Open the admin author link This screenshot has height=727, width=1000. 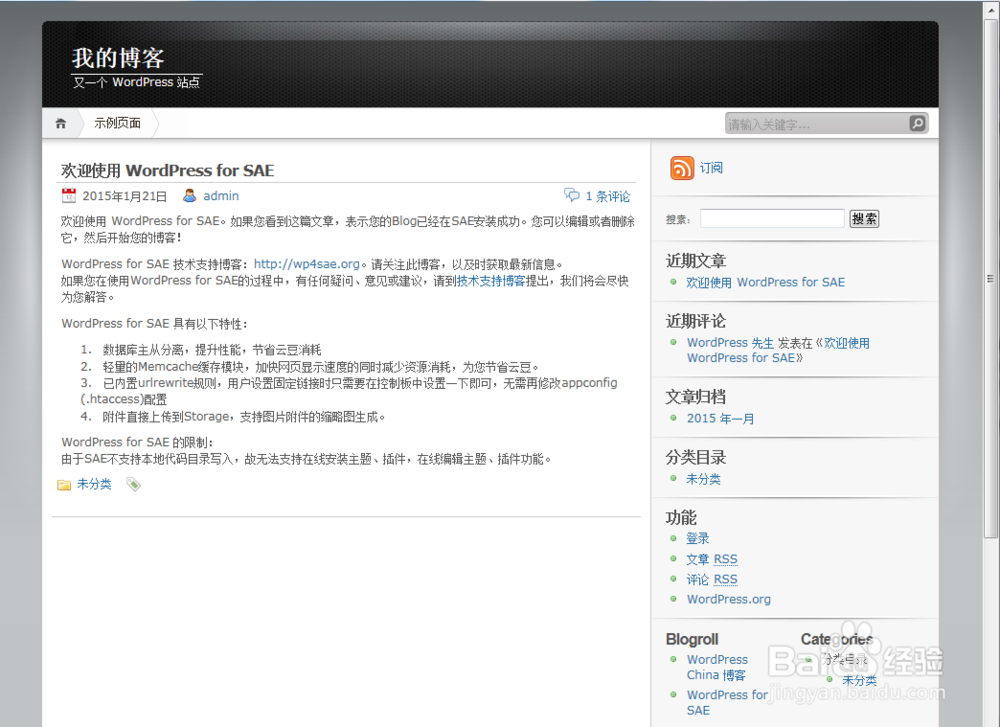[221, 196]
